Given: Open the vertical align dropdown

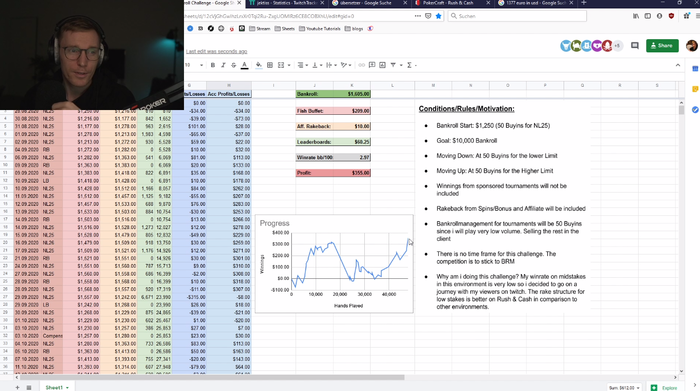Looking at the screenshot, I should 317,65.
